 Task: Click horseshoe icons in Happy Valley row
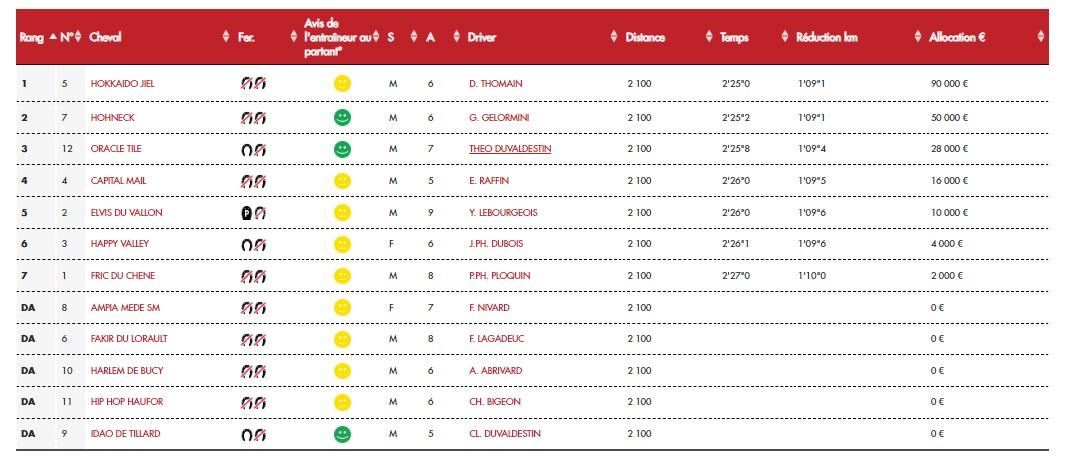[x=252, y=245]
